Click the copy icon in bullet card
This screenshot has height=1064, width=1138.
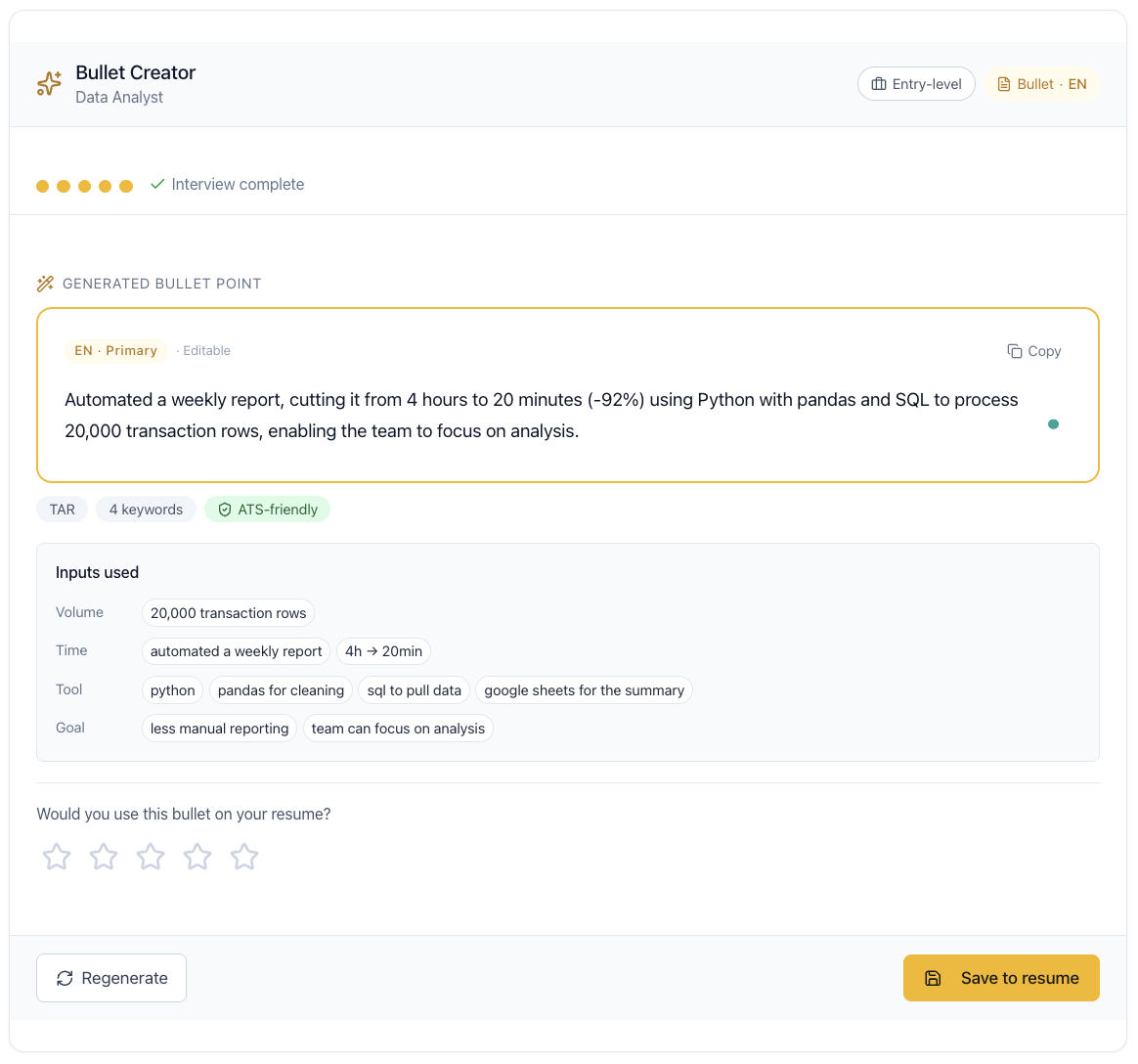coord(1015,351)
